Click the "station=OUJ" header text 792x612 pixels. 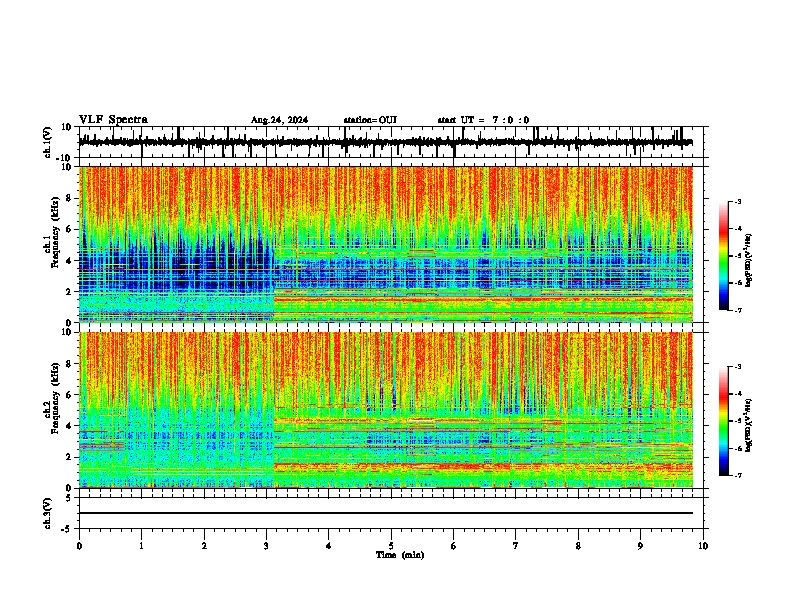(370, 120)
